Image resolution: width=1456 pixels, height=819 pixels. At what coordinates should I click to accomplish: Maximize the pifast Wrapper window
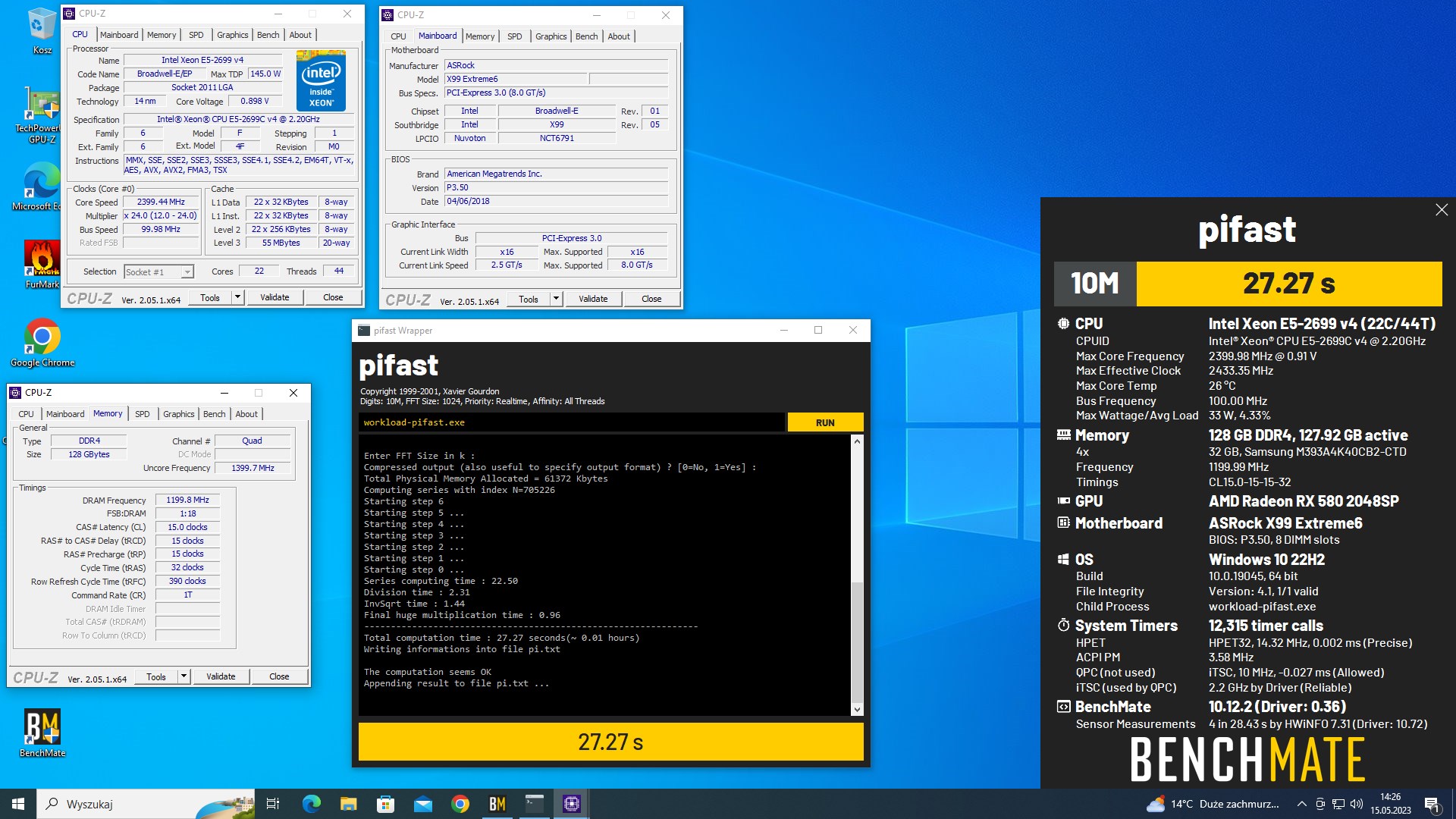click(x=818, y=330)
